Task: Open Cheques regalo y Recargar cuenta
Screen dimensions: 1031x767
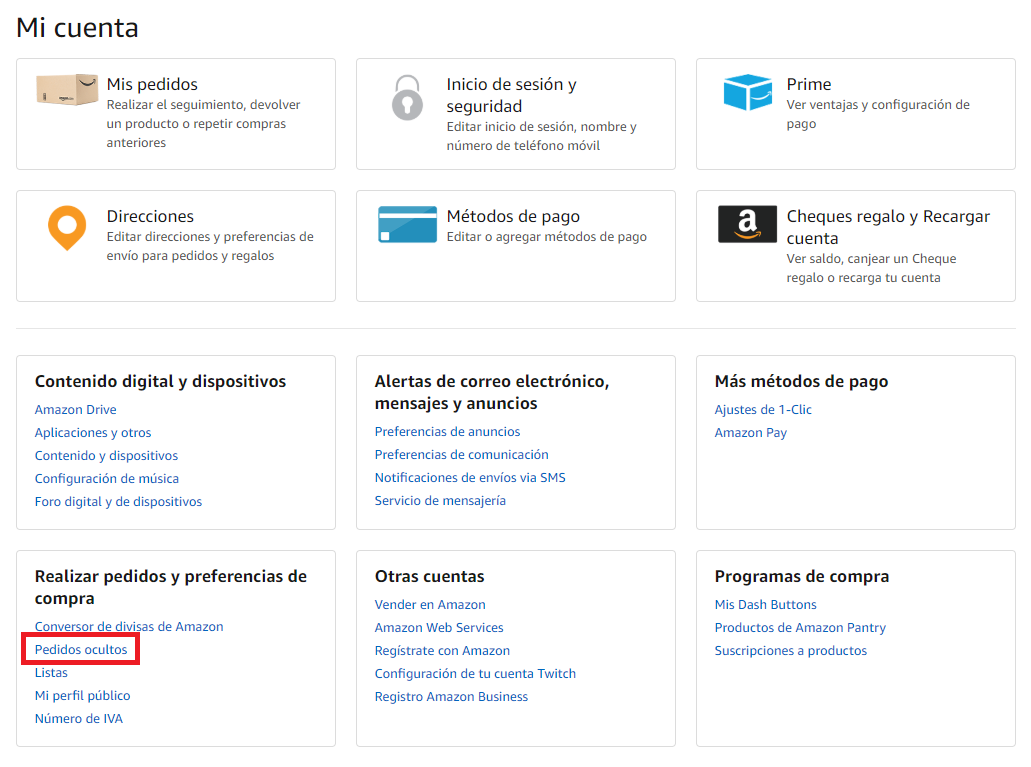Action: click(888, 228)
